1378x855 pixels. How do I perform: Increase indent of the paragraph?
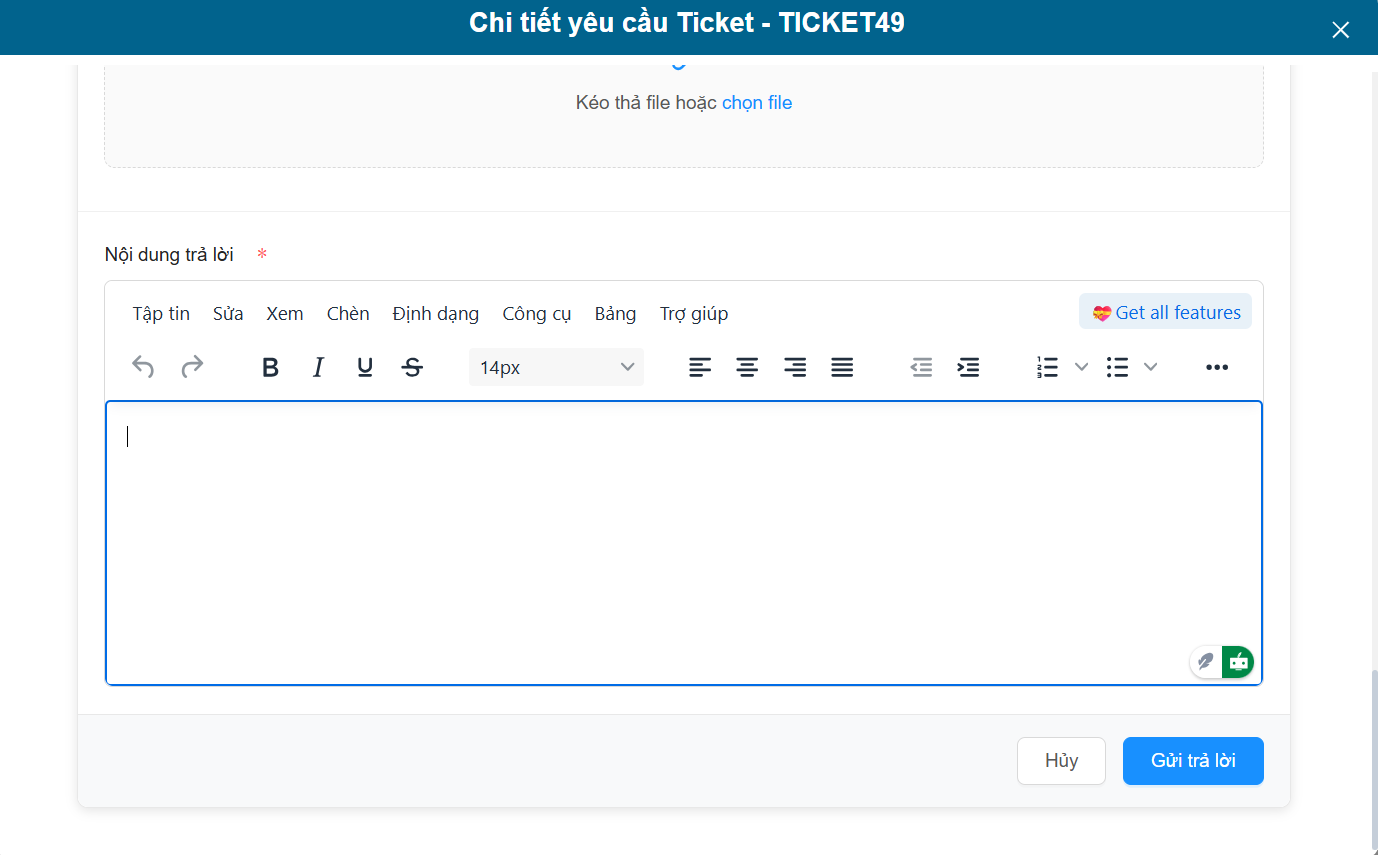[x=968, y=367]
